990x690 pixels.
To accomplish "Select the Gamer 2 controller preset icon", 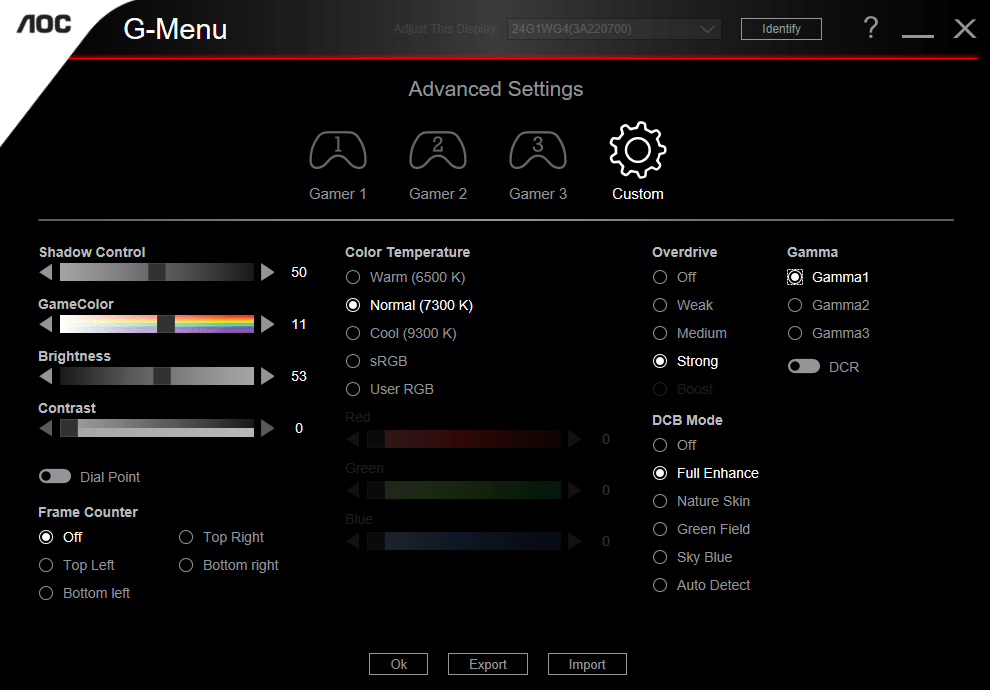I will (x=438, y=151).
